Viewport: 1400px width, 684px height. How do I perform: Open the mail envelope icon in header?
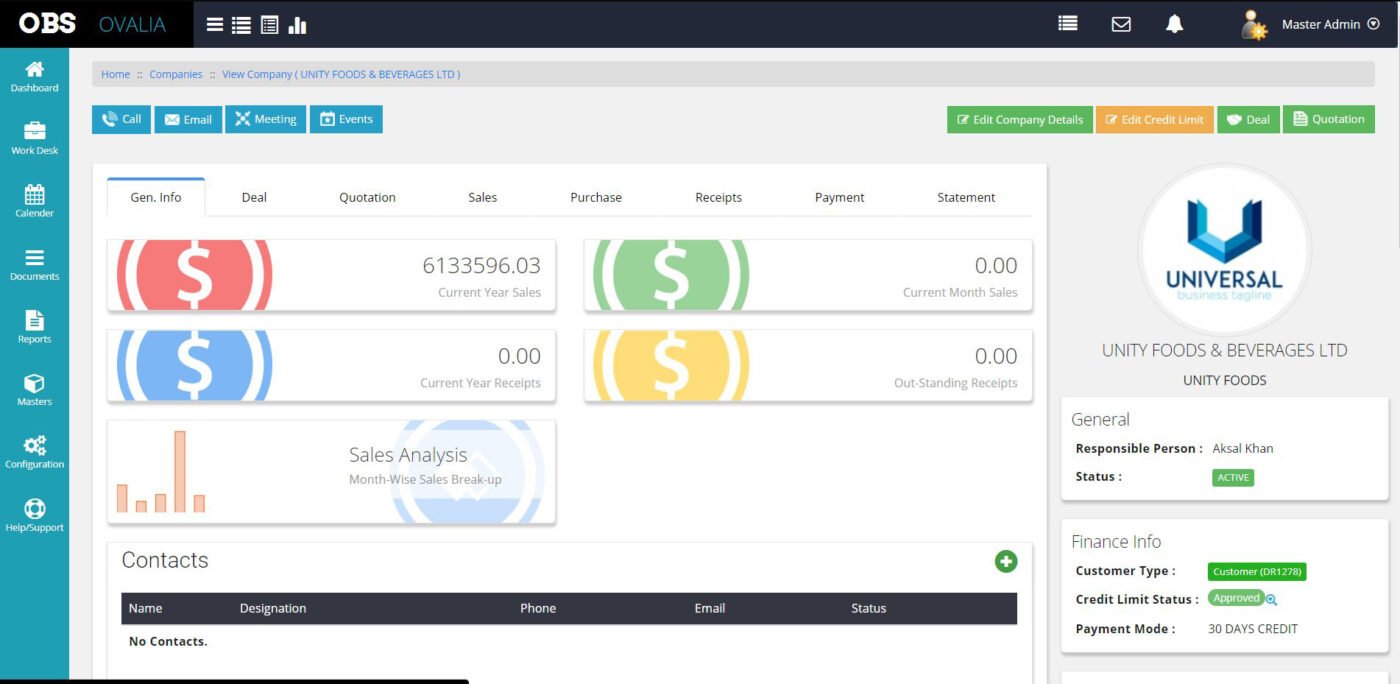coord(1121,24)
